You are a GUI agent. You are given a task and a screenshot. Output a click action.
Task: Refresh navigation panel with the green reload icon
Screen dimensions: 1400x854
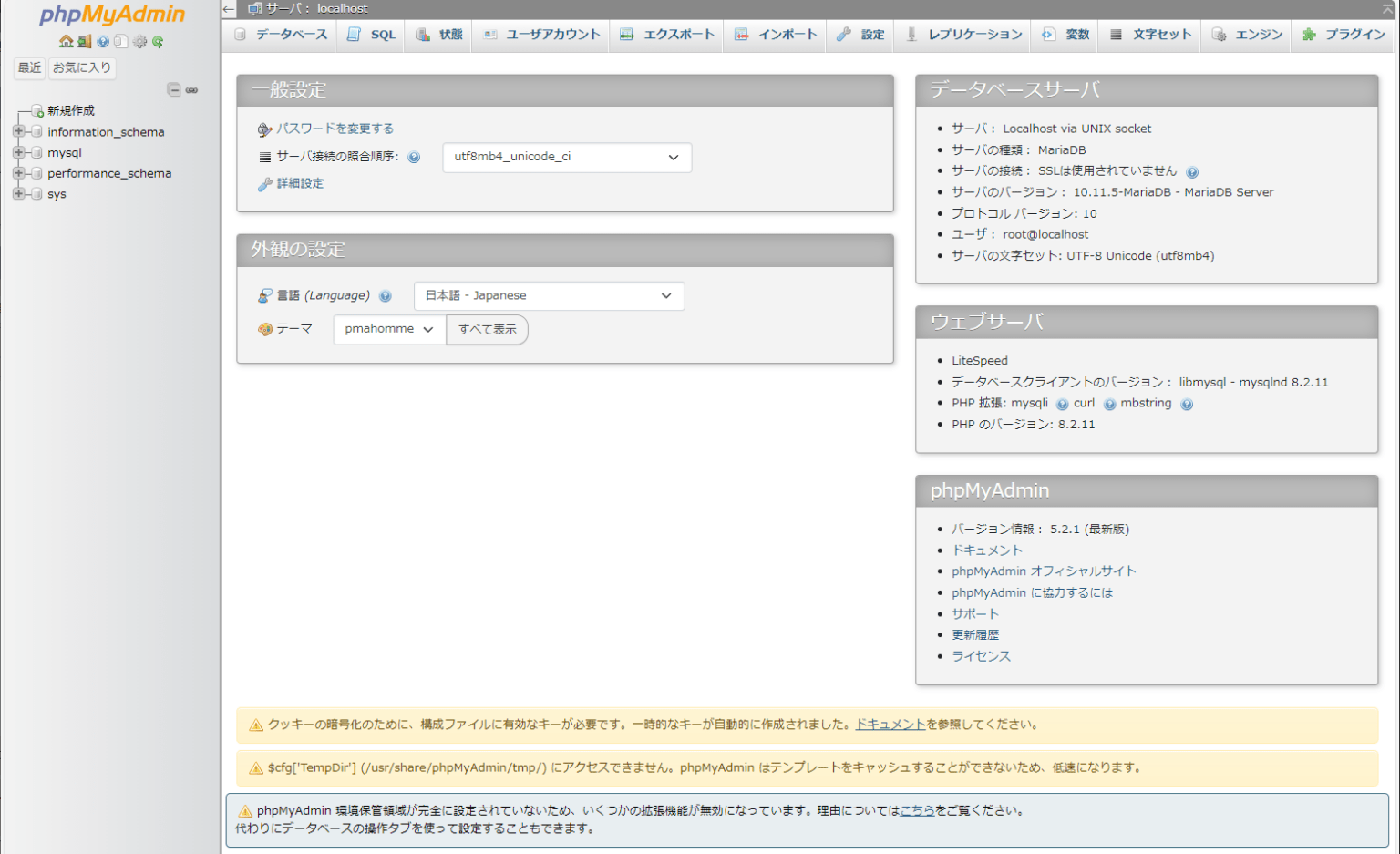[157, 42]
